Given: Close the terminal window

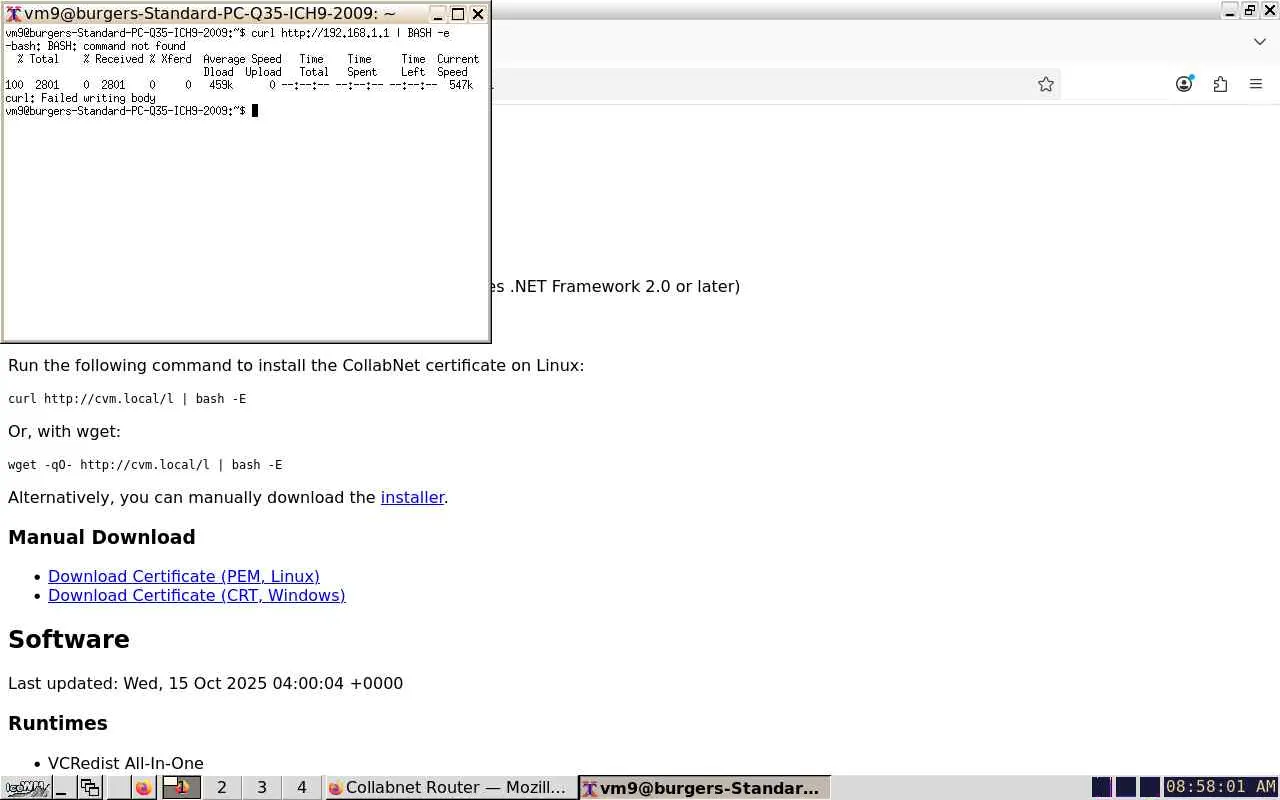Looking at the screenshot, I should tap(478, 14).
